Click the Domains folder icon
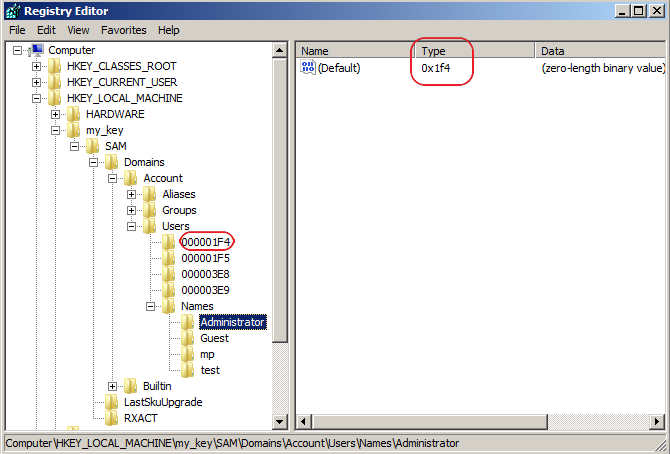The image size is (670, 454). point(112,162)
